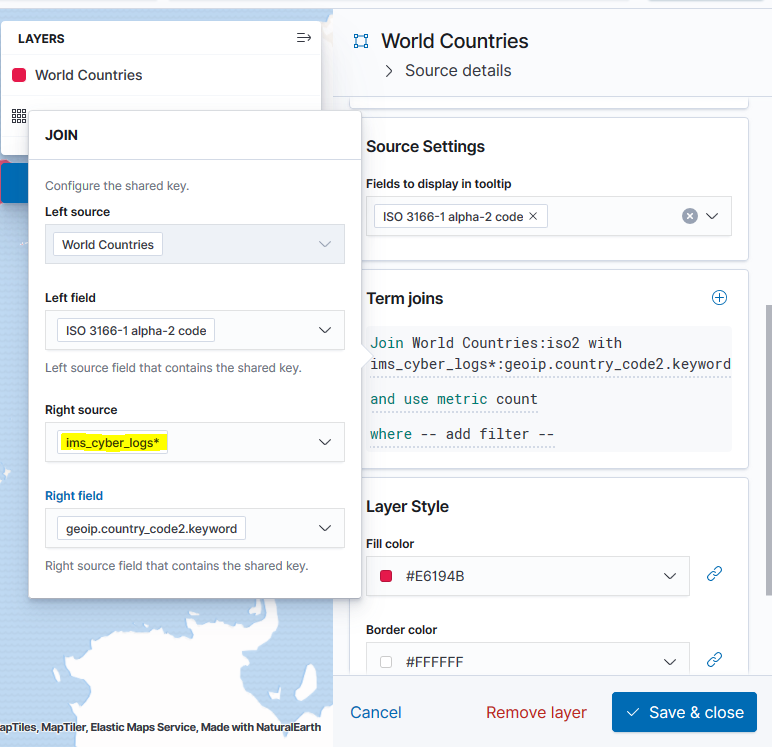Click the Cancel link

click(x=376, y=713)
